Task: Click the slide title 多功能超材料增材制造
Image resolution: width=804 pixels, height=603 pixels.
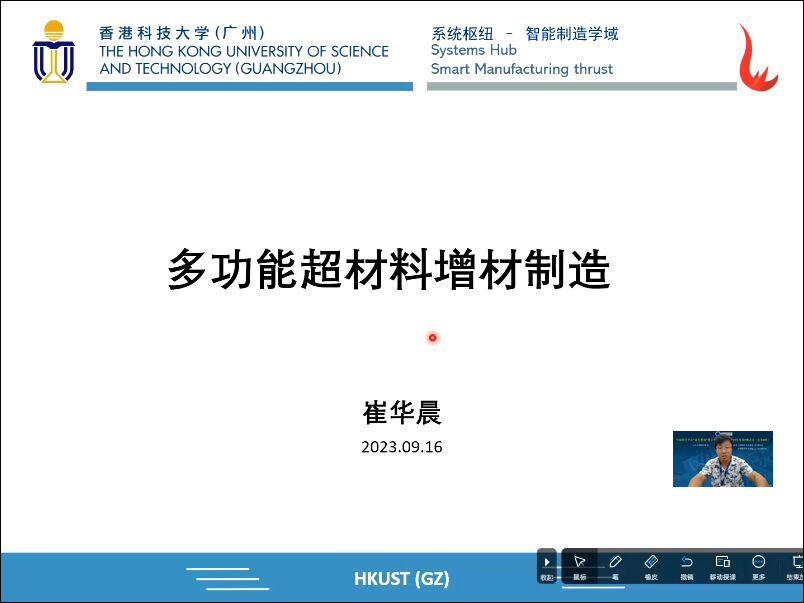Action: coord(388,270)
